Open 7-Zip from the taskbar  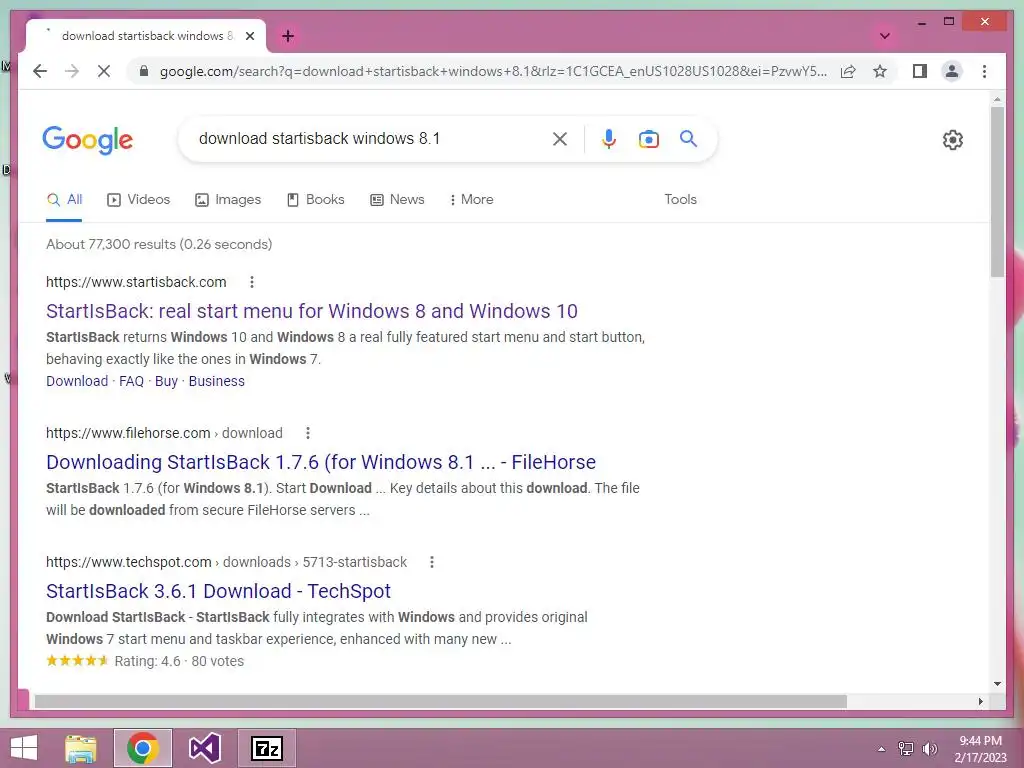pos(266,748)
